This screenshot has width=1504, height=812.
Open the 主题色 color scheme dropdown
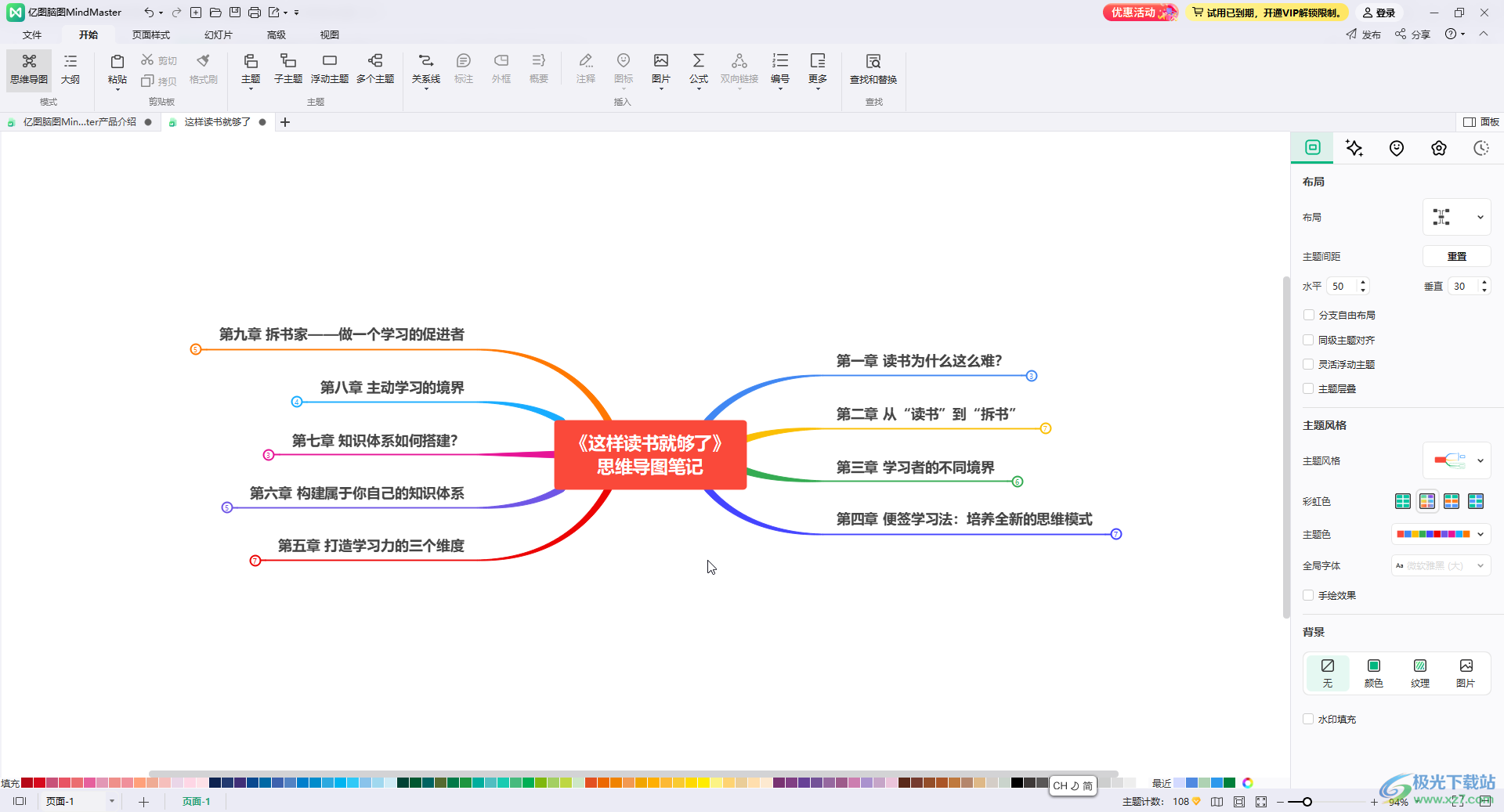pyautogui.click(x=1441, y=534)
